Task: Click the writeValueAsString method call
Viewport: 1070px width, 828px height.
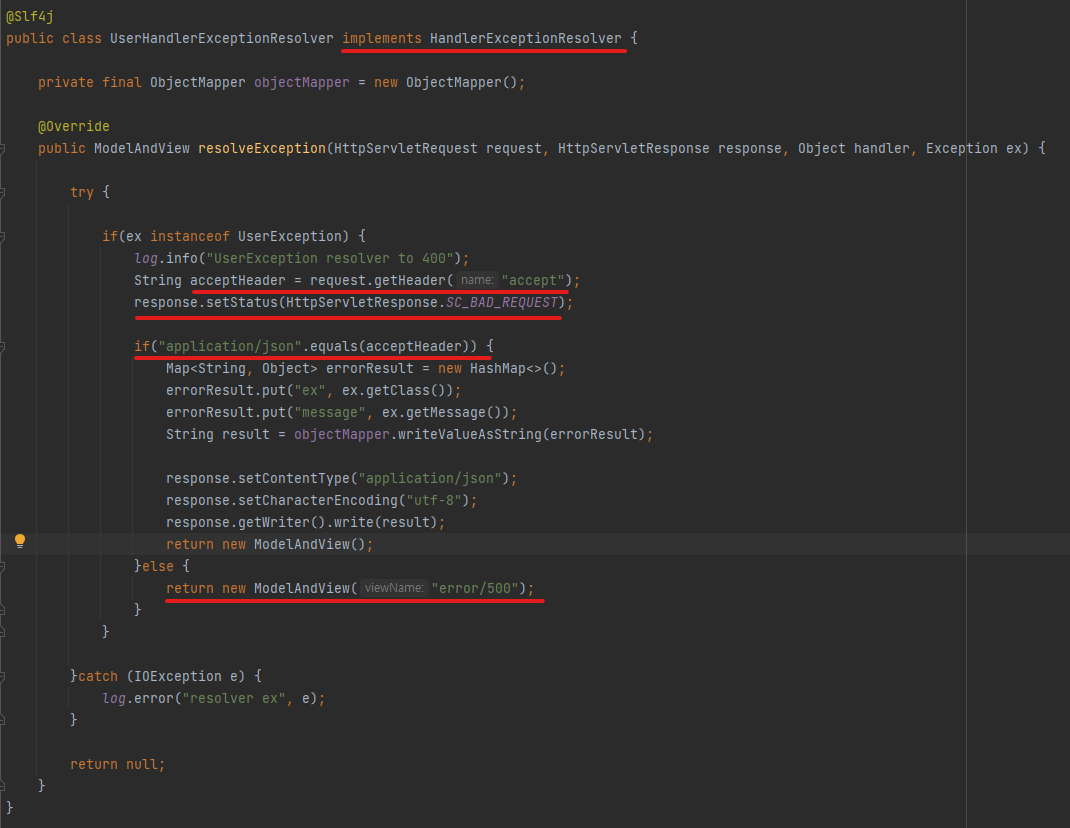Action: click(469, 434)
